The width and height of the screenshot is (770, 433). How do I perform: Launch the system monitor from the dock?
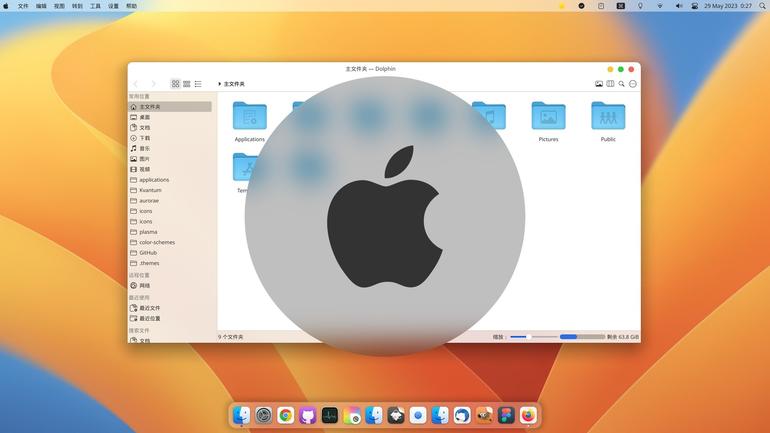330,415
